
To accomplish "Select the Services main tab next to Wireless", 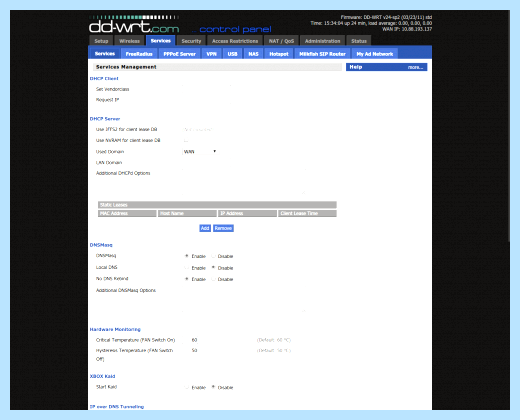I will [x=160, y=40].
